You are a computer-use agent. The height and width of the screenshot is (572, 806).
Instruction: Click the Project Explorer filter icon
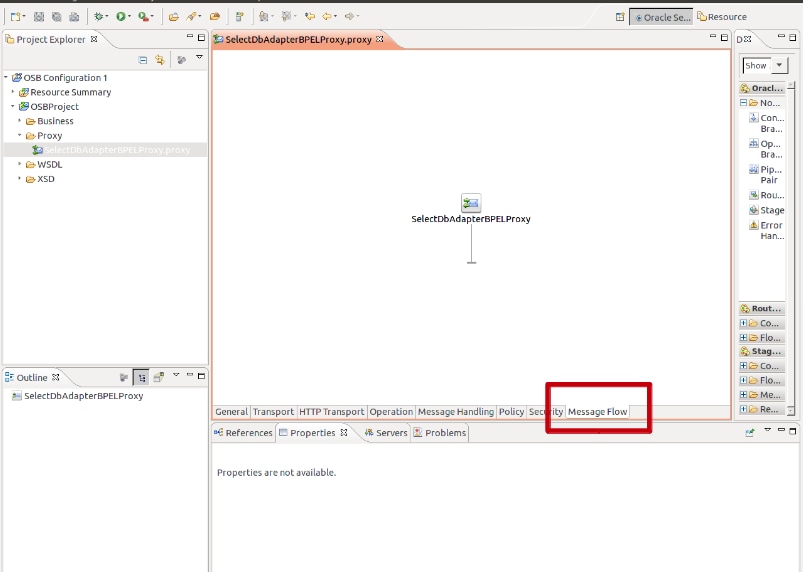point(181,60)
